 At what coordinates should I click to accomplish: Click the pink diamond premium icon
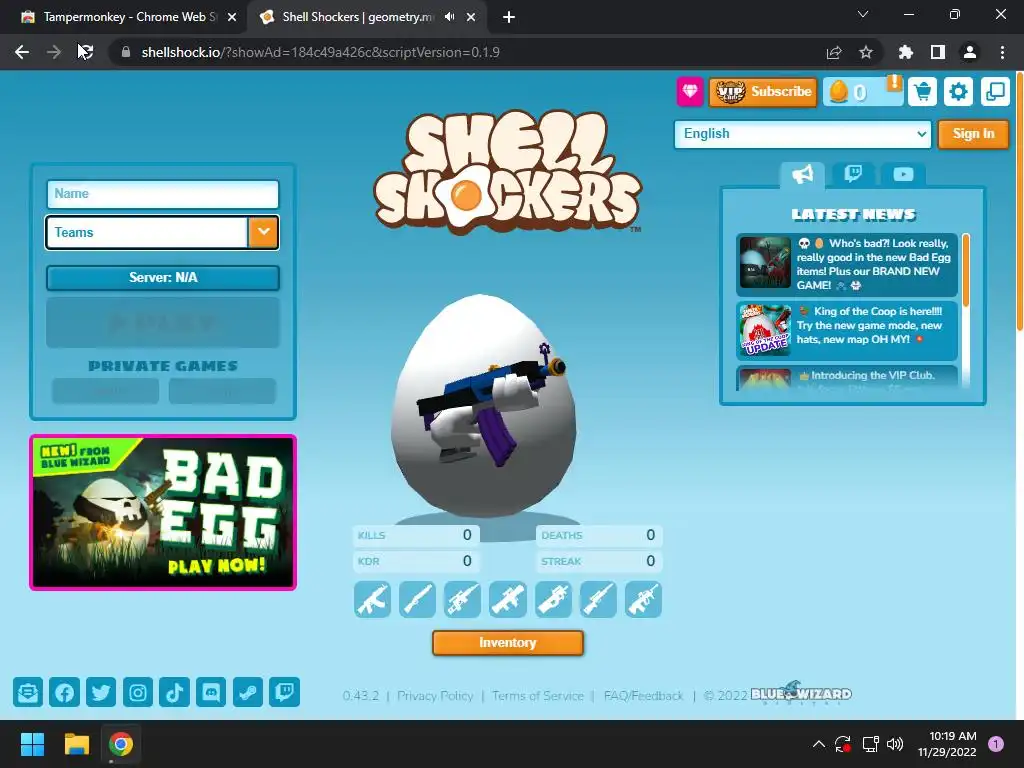click(690, 91)
